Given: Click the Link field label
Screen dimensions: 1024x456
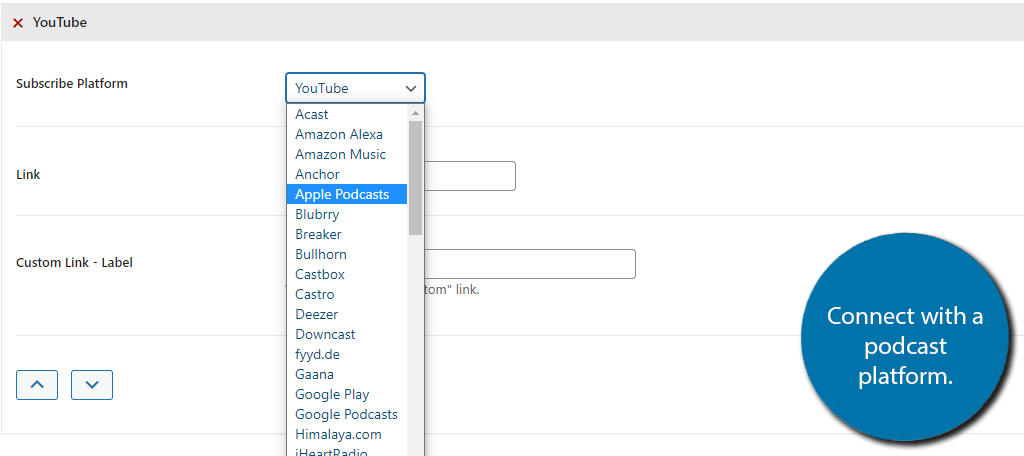Looking at the screenshot, I should click(x=28, y=174).
